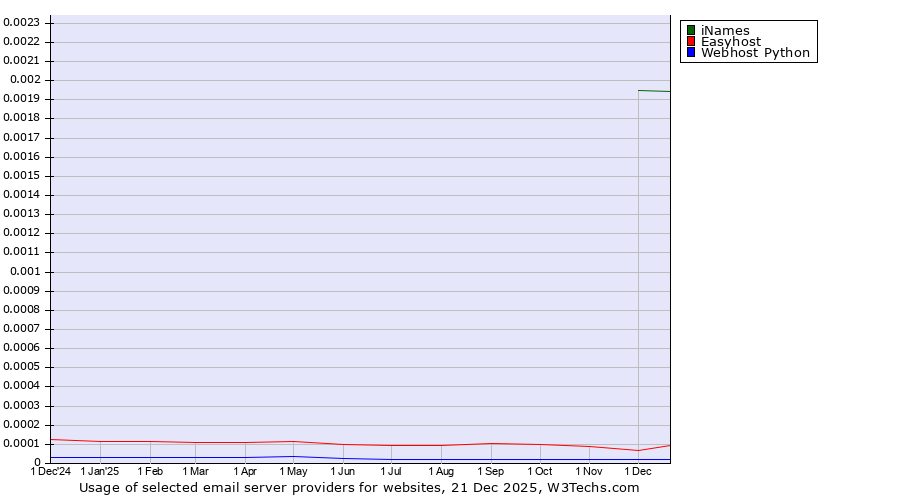Click the red Easyhost line at 1 May
The image size is (900, 500).
point(293,441)
